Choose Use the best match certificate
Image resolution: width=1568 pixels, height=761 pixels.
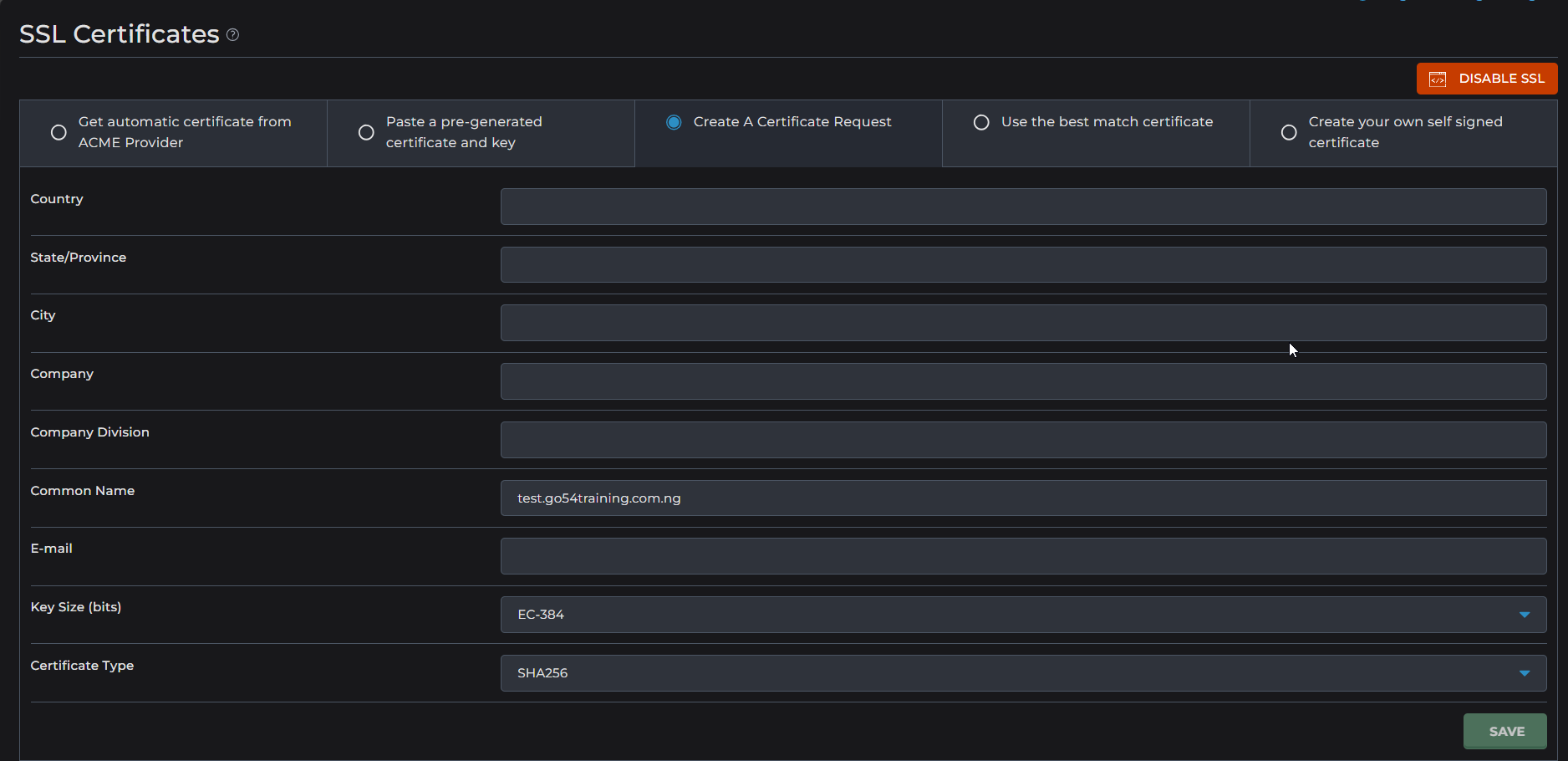point(981,122)
